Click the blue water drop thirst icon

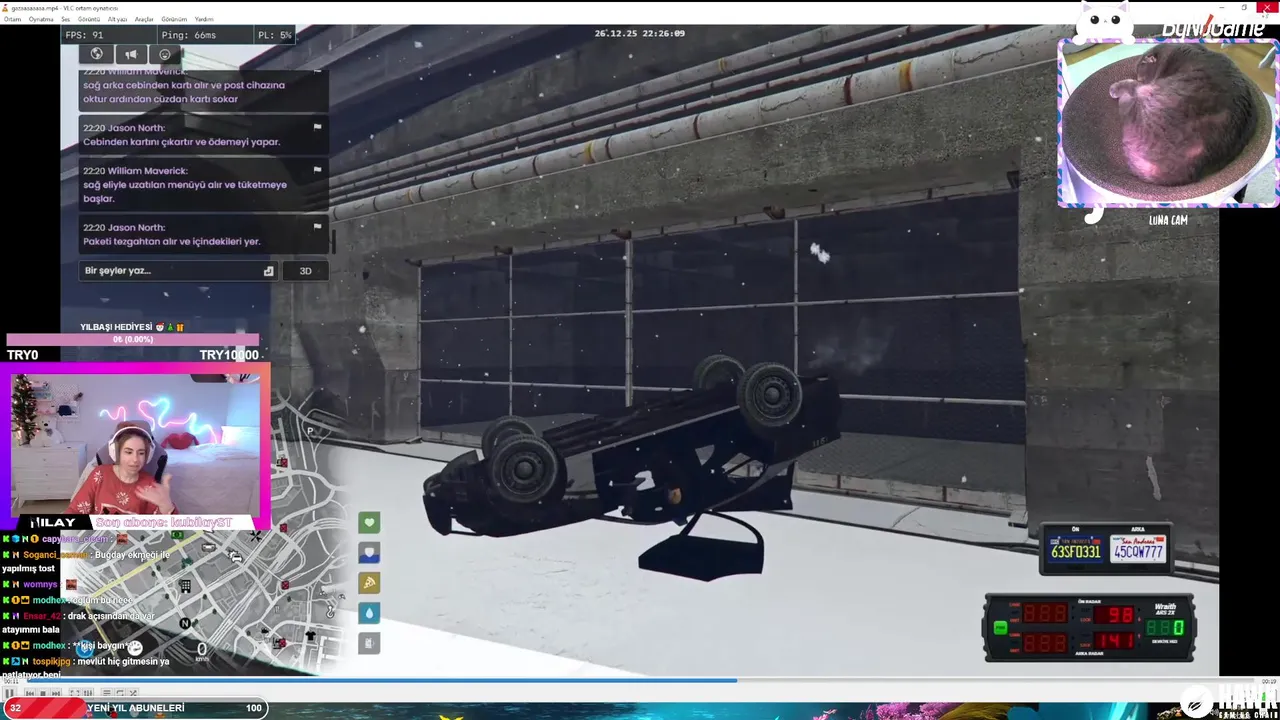(369, 613)
